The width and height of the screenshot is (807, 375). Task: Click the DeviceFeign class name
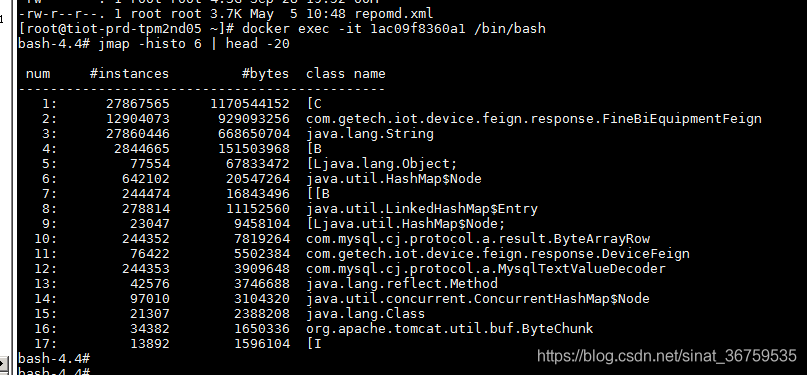click(498, 254)
